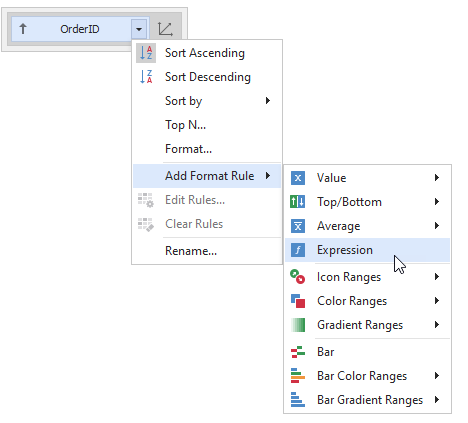Select the Color Ranges entry
The image size is (468, 423).
pos(367,301)
